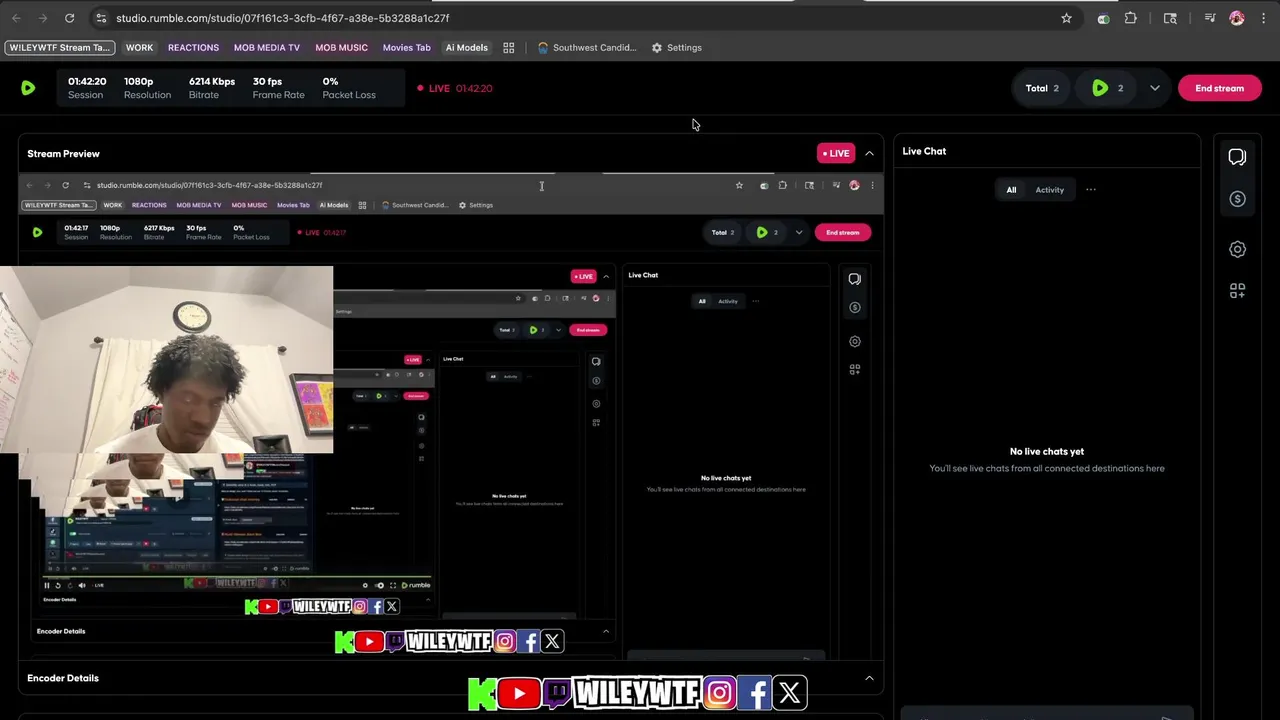Bookmark this page with the star
The height and width of the screenshot is (720, 1280).
click(1066, 18)
